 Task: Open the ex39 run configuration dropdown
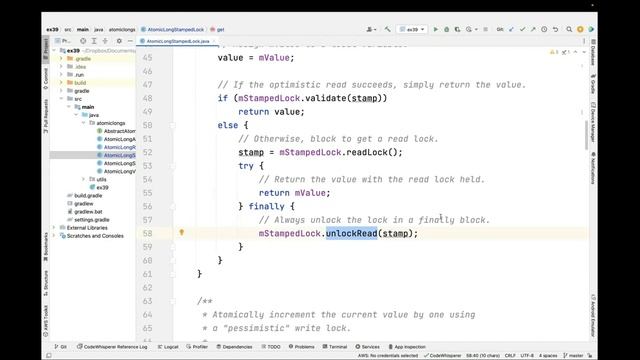(412, 29)
